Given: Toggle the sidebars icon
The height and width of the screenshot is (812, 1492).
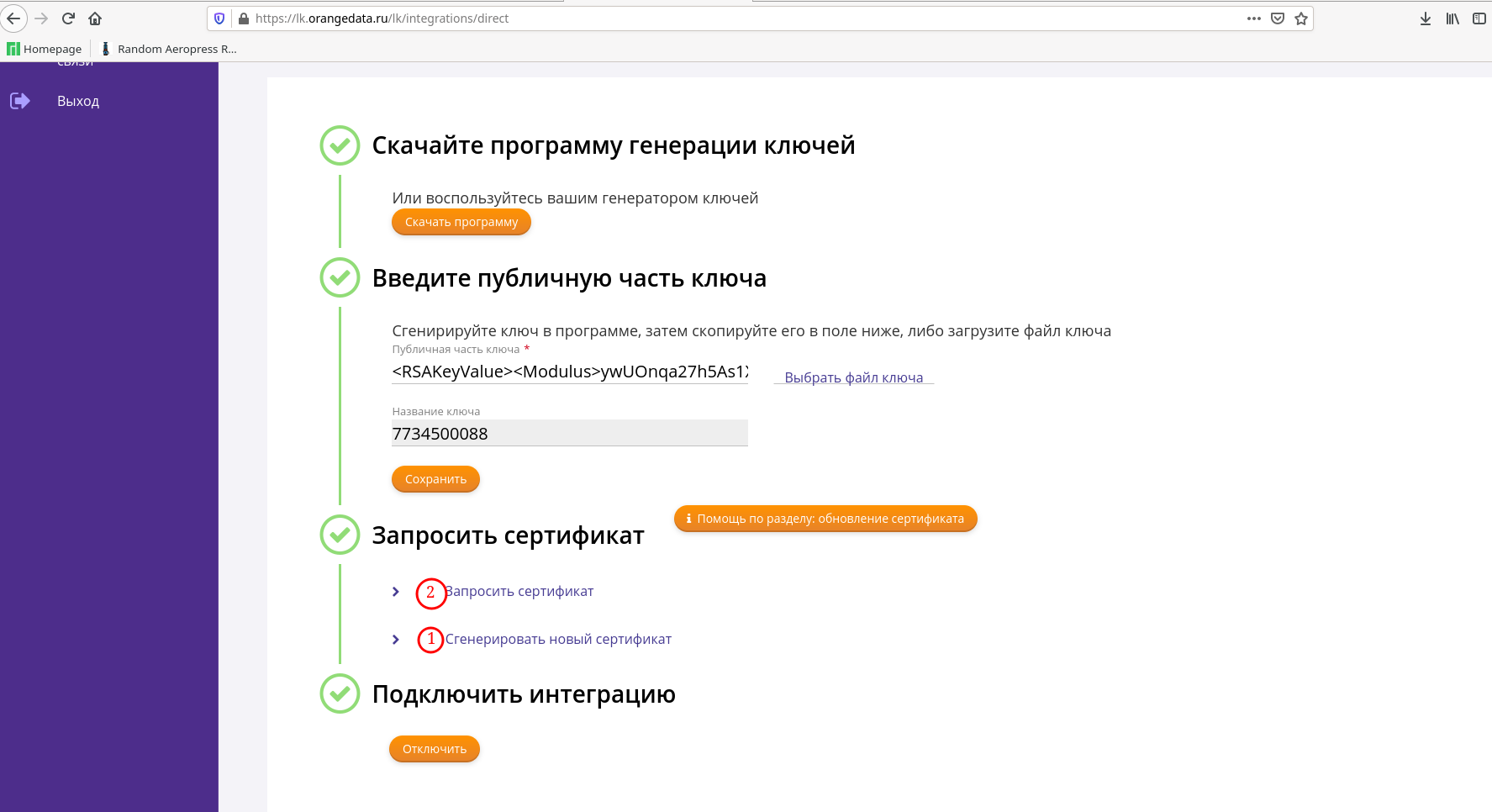Looking at the screenshot, I should click(x=1479, y=18).
